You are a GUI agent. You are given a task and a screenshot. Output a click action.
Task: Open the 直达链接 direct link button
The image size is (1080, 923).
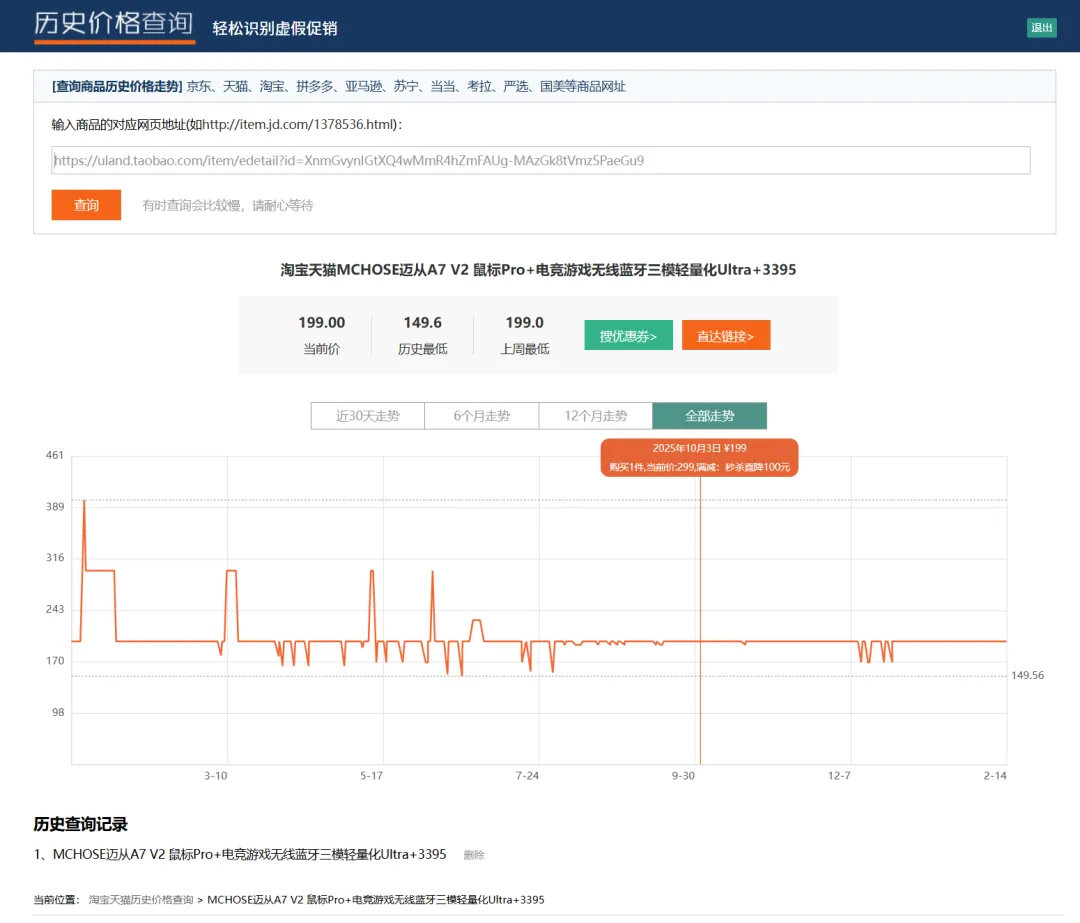point(726,335)
